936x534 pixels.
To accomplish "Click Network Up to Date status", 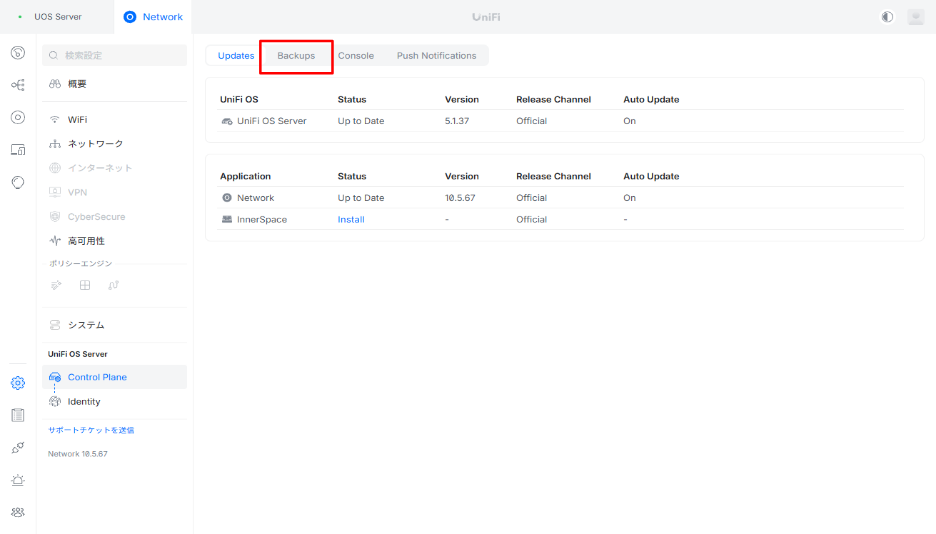I will click(361, 197).
